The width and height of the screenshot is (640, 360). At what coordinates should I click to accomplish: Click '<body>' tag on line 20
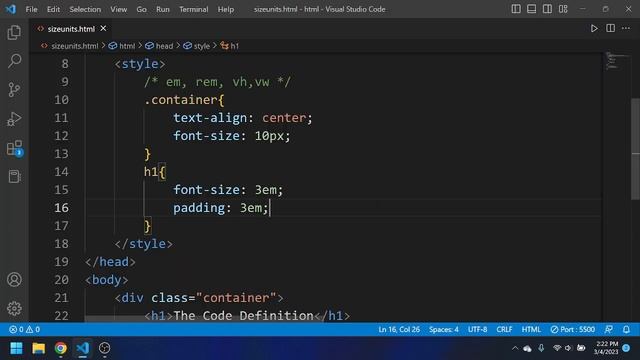click(107, 280)
